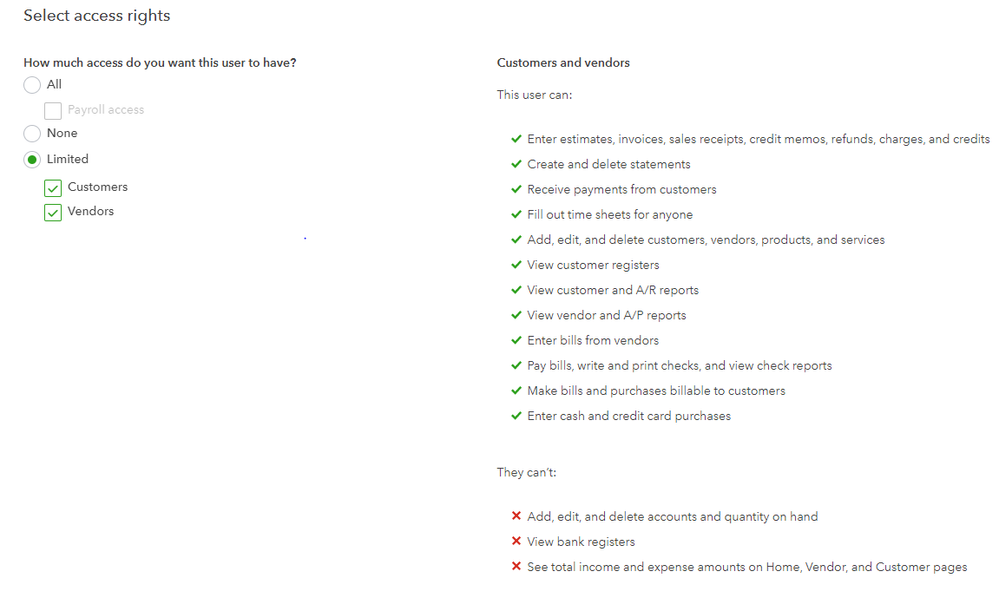Click red X beside View bank registers
999x591 pixels.
516,542
